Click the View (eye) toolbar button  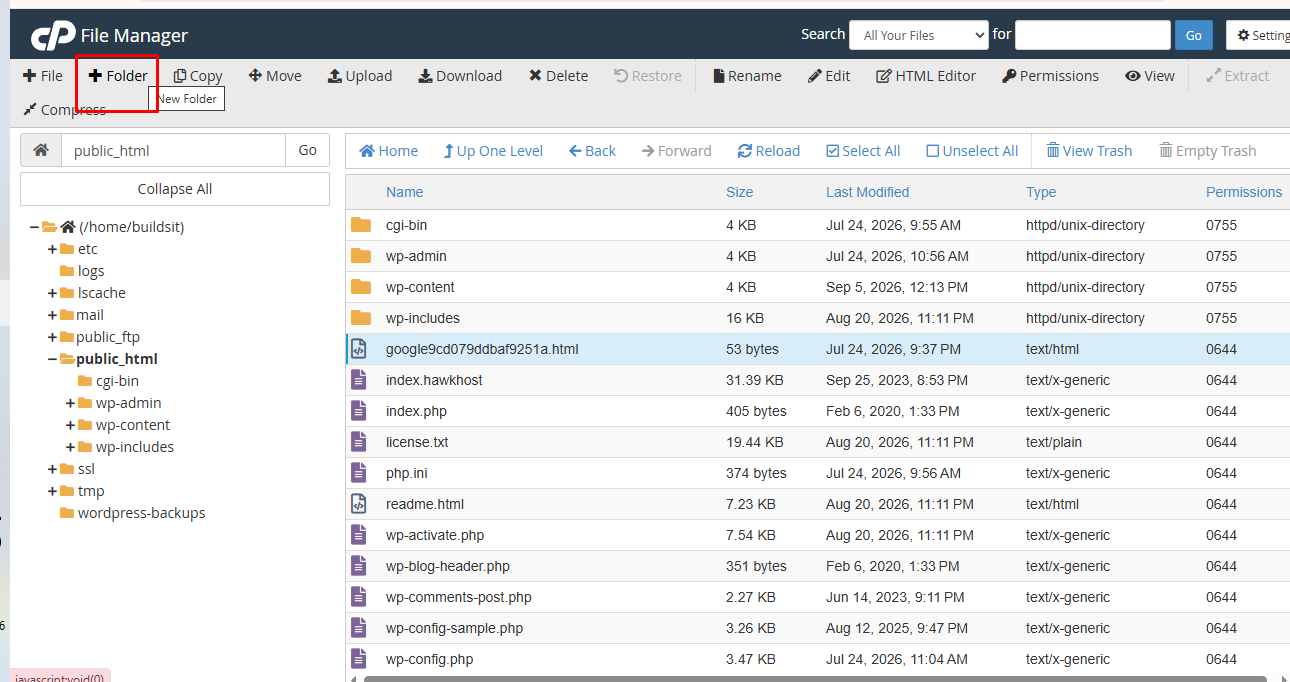click(x=1150, y=76)
